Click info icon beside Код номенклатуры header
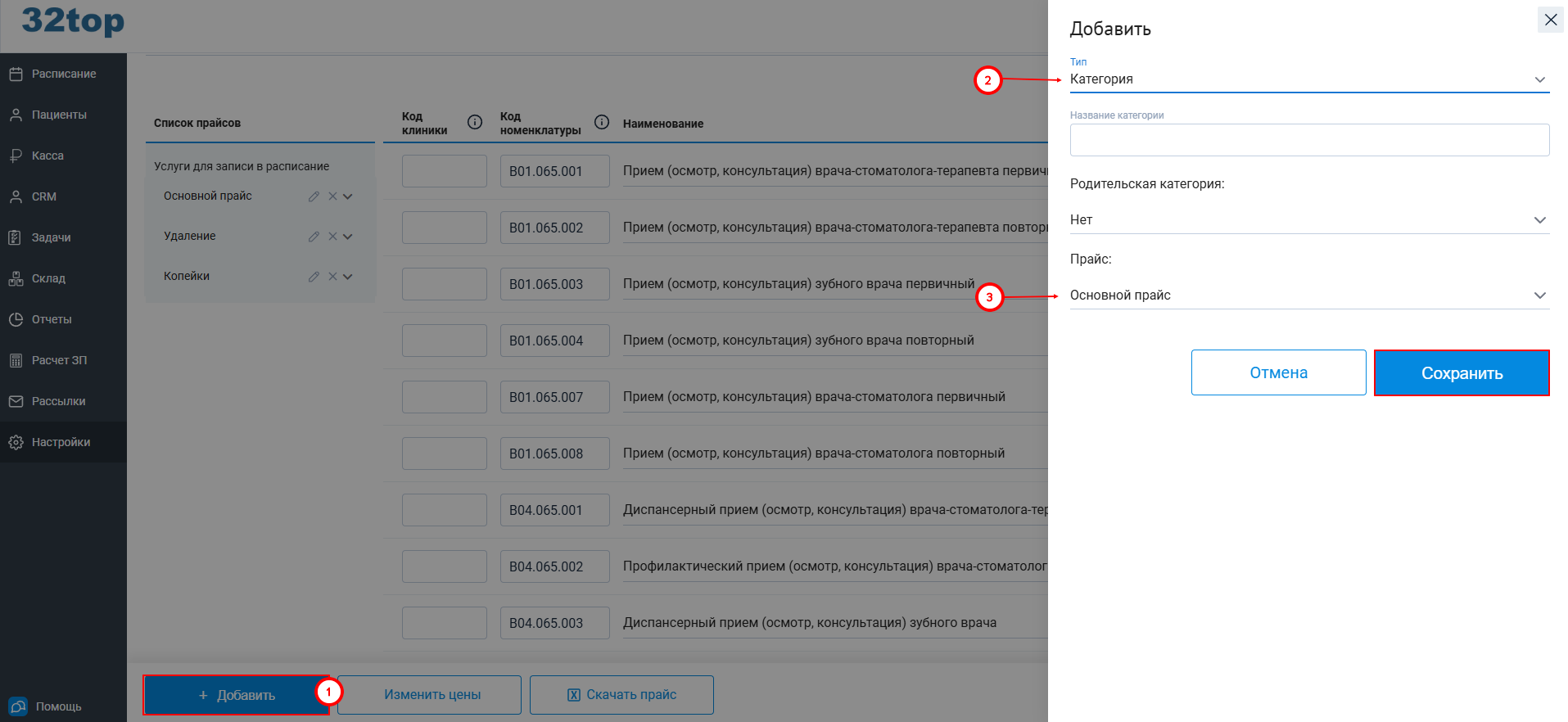This screenshot has width=1568, height=722. click(x=602, y=122)
